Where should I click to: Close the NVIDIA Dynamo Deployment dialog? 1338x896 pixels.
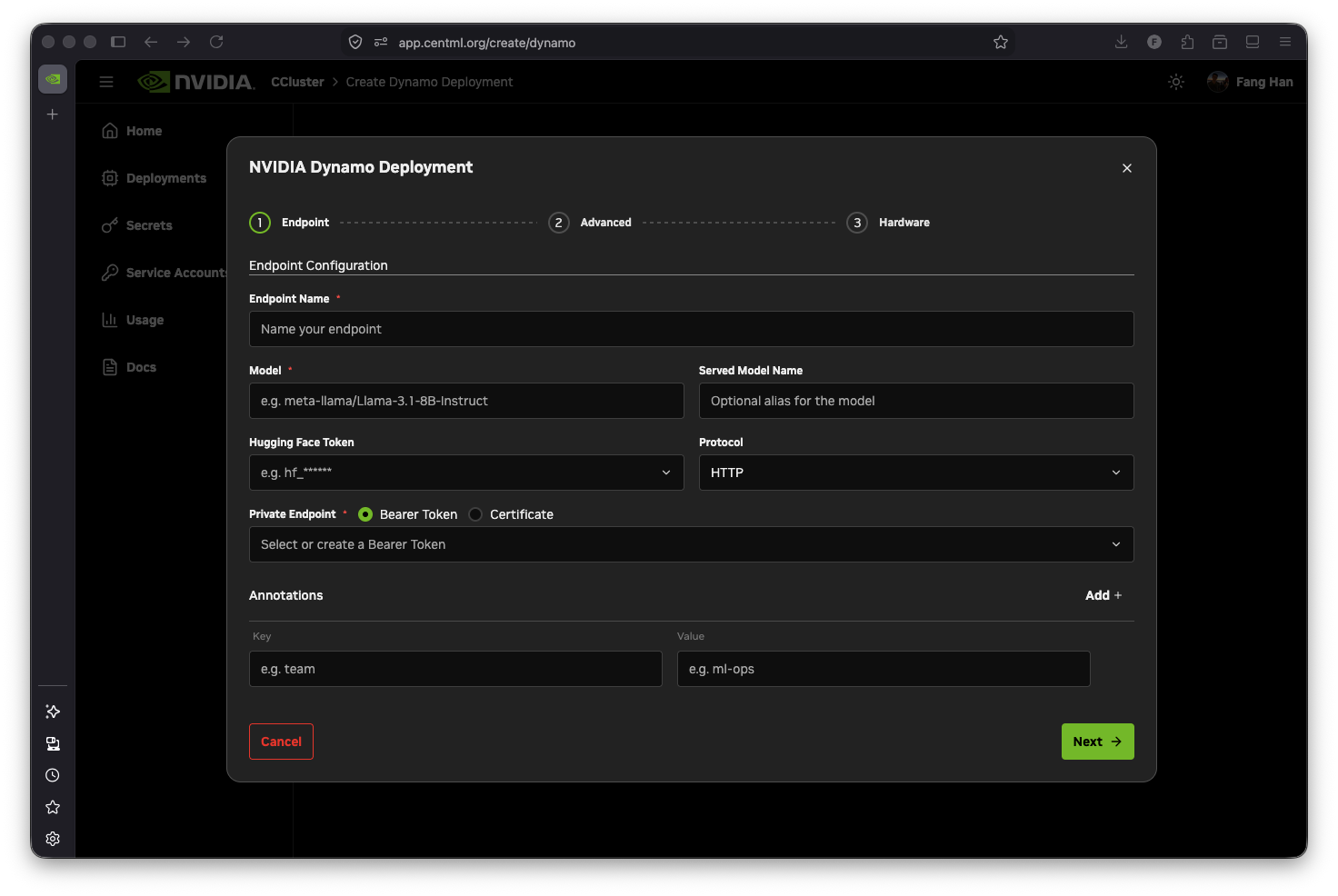[1127, 168]
